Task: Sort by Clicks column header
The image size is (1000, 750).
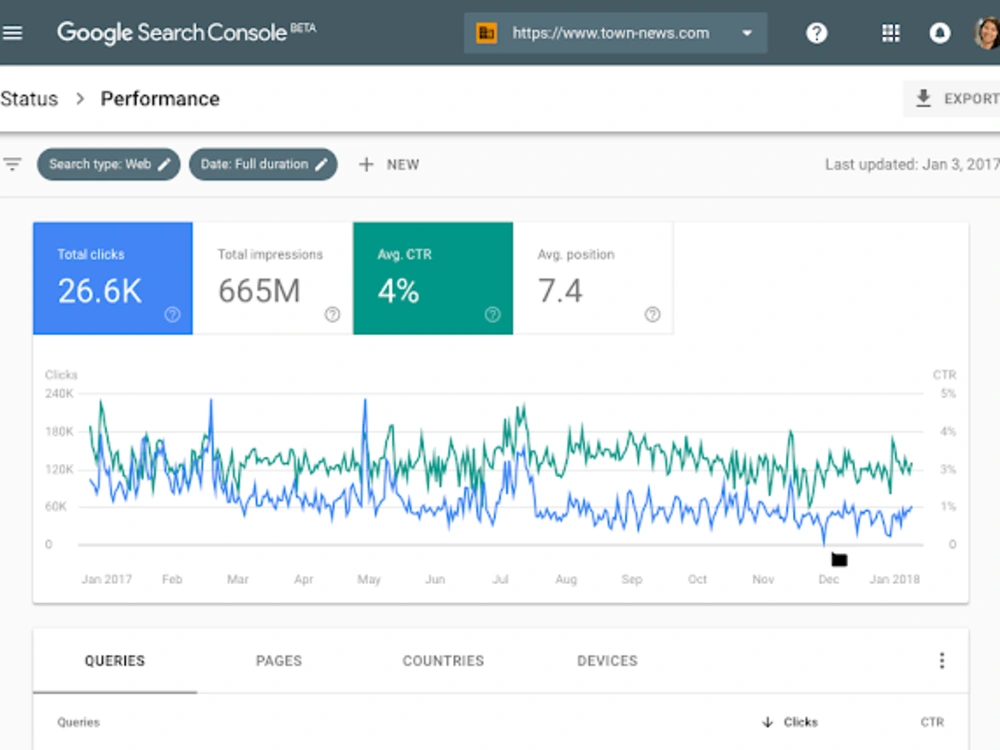Action: (800, 722)
